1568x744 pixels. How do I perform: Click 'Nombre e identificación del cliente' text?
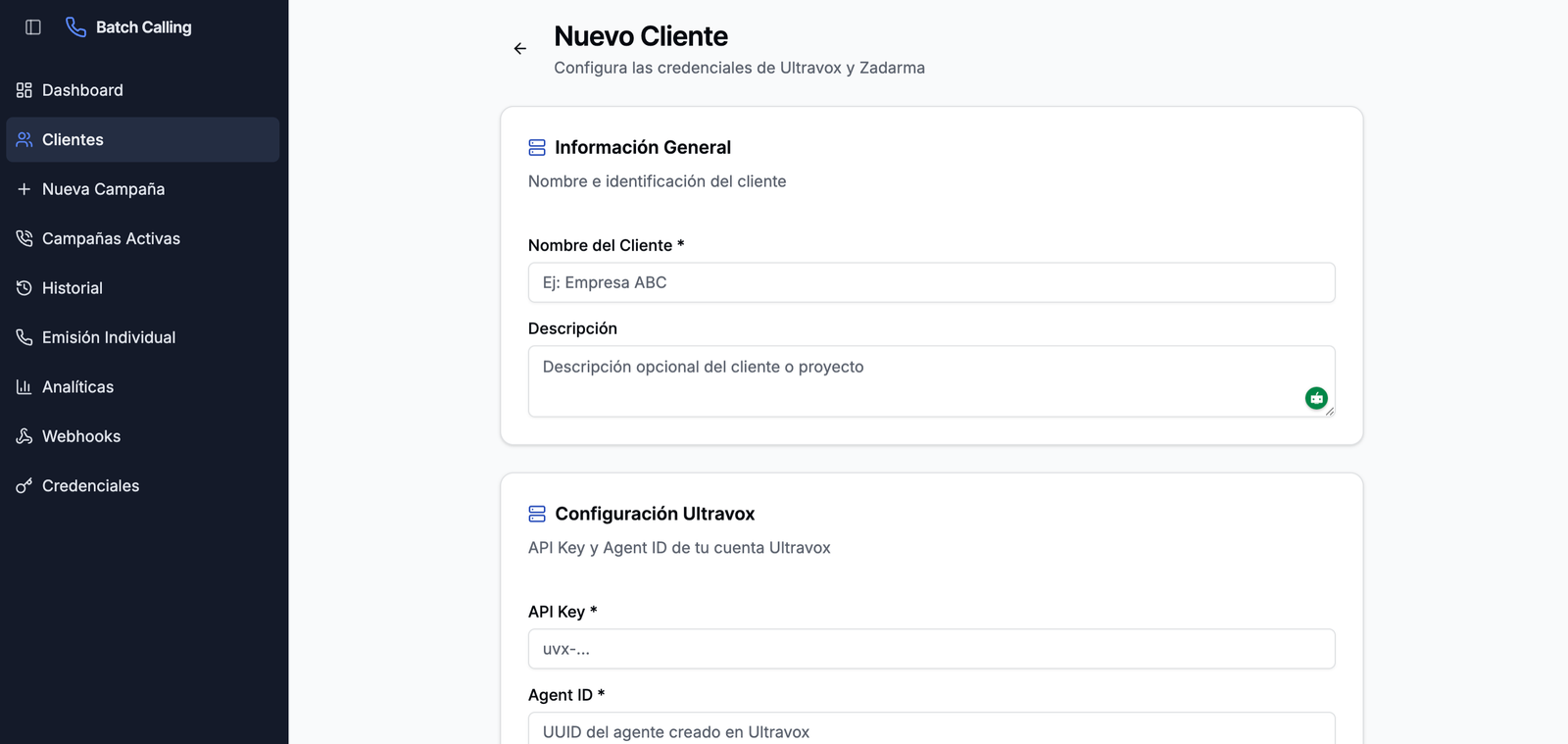[x=657, y=181]
